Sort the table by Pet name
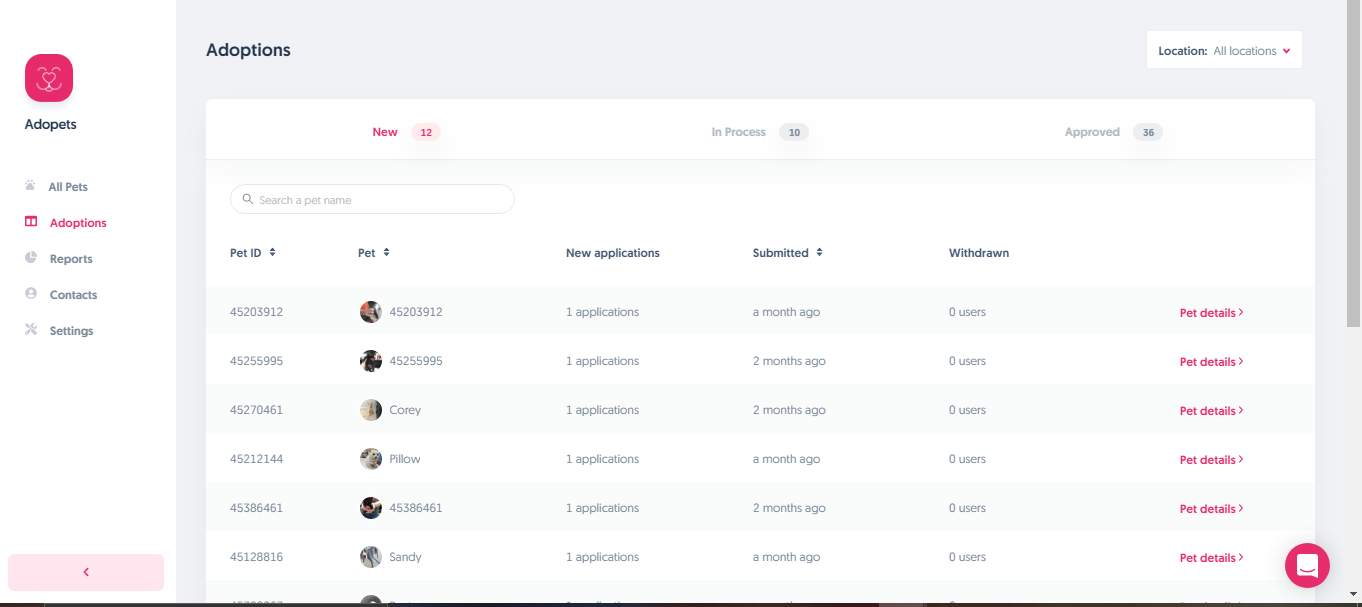The width and height of the screenshot is (1362, 607). tap(386, 253)
